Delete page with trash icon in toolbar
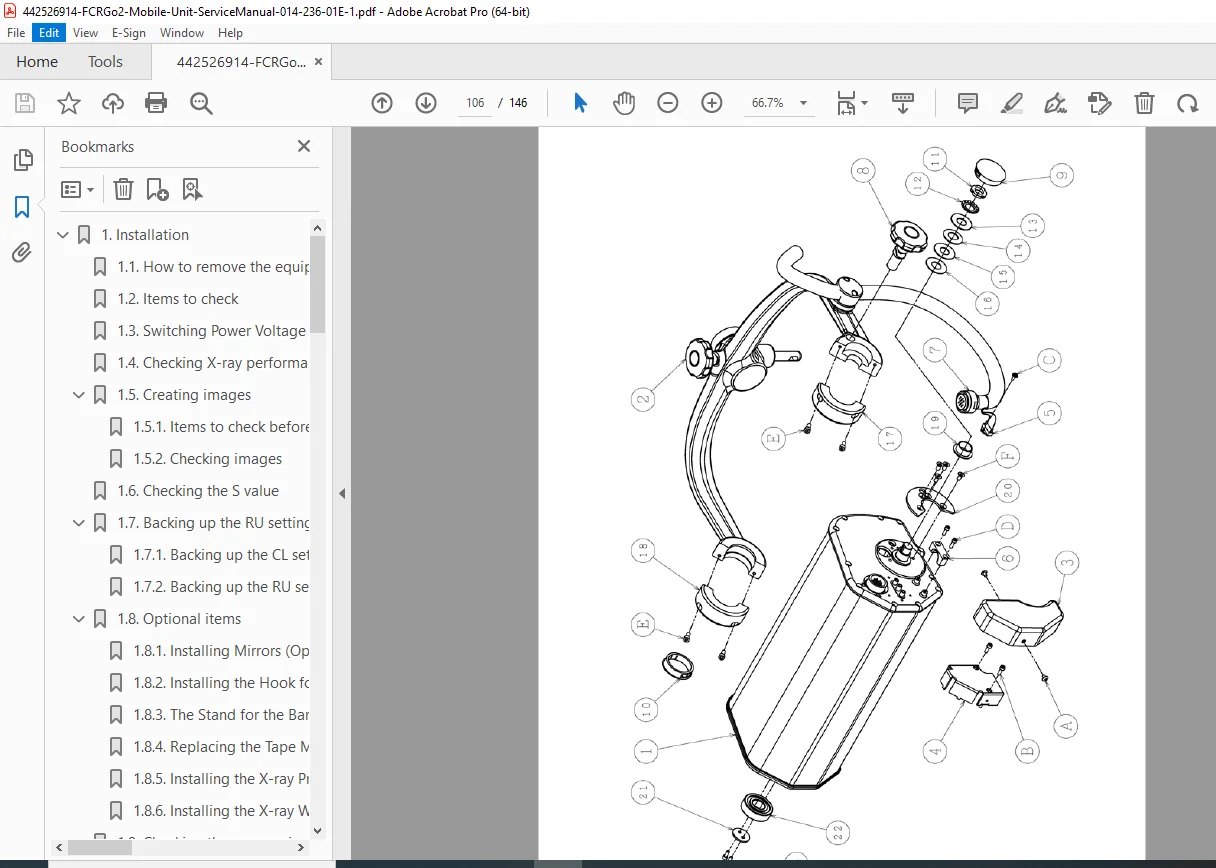This screenshot has height=868, width=1216. (1144, 103)
